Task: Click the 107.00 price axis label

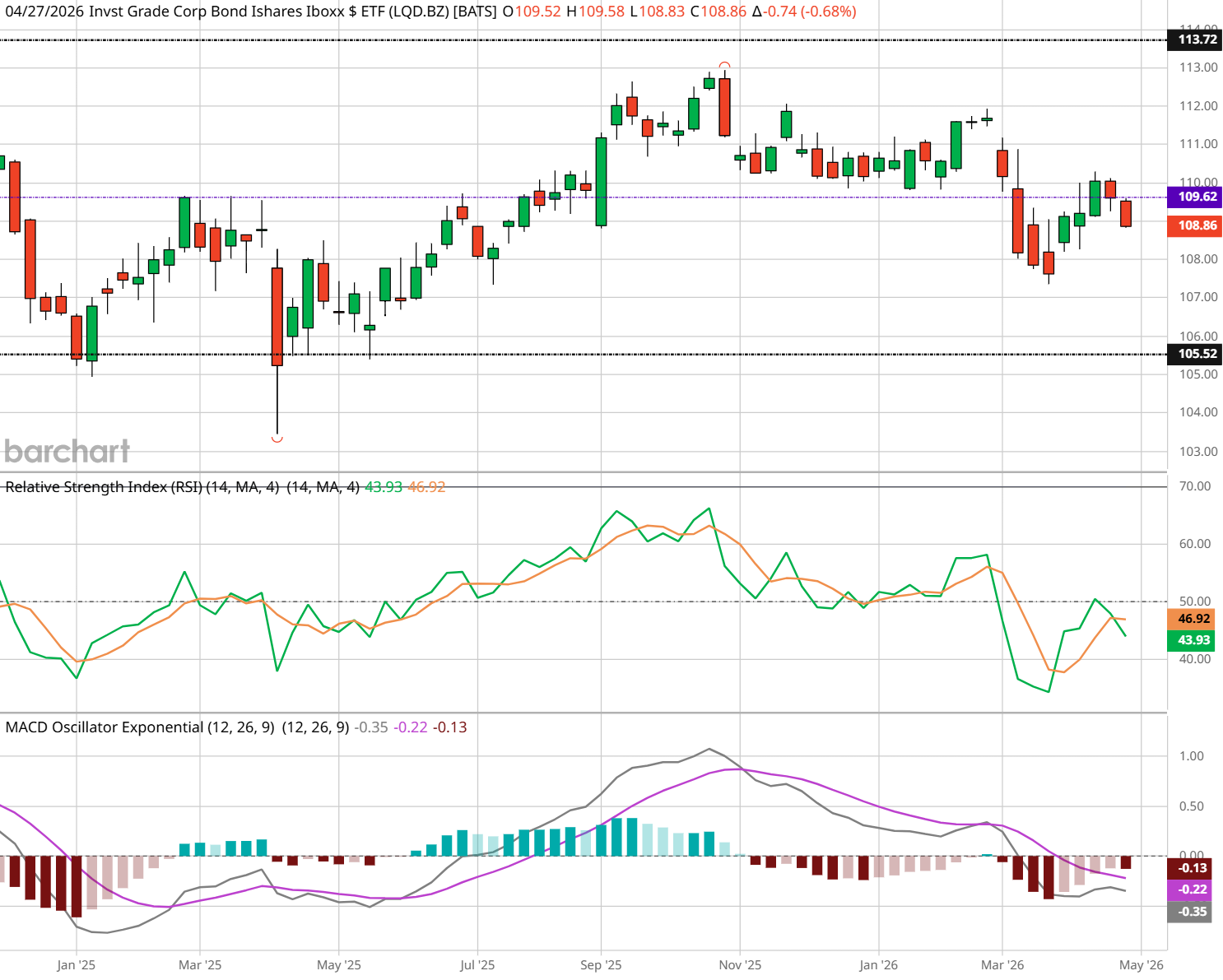Action: [1198, 297]
